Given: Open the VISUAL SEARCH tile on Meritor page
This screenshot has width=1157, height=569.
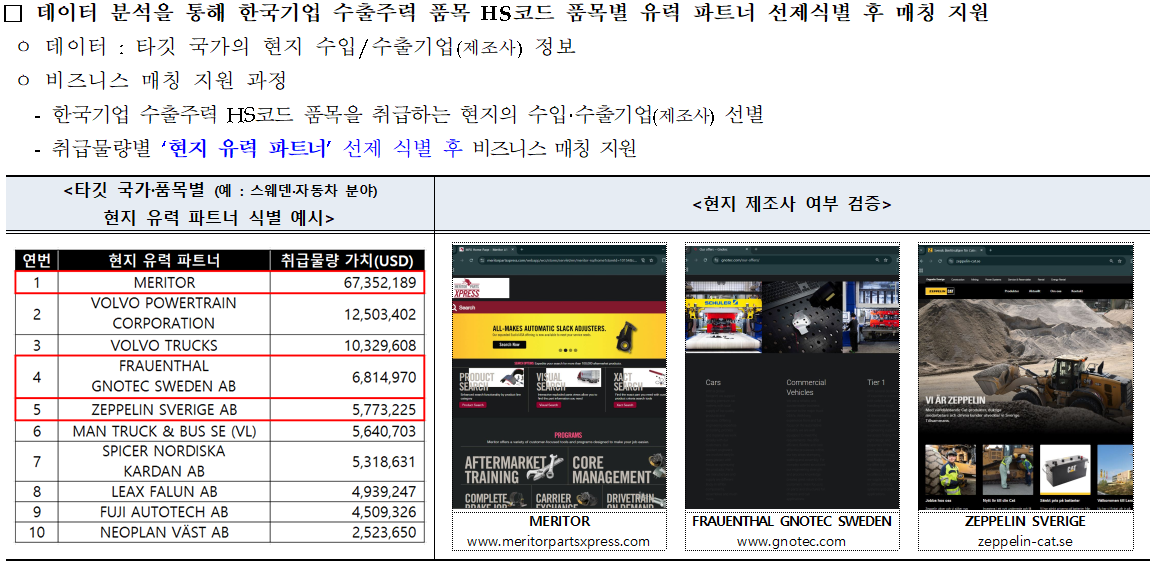Looking at the screenshot, I should pos(567,387).
